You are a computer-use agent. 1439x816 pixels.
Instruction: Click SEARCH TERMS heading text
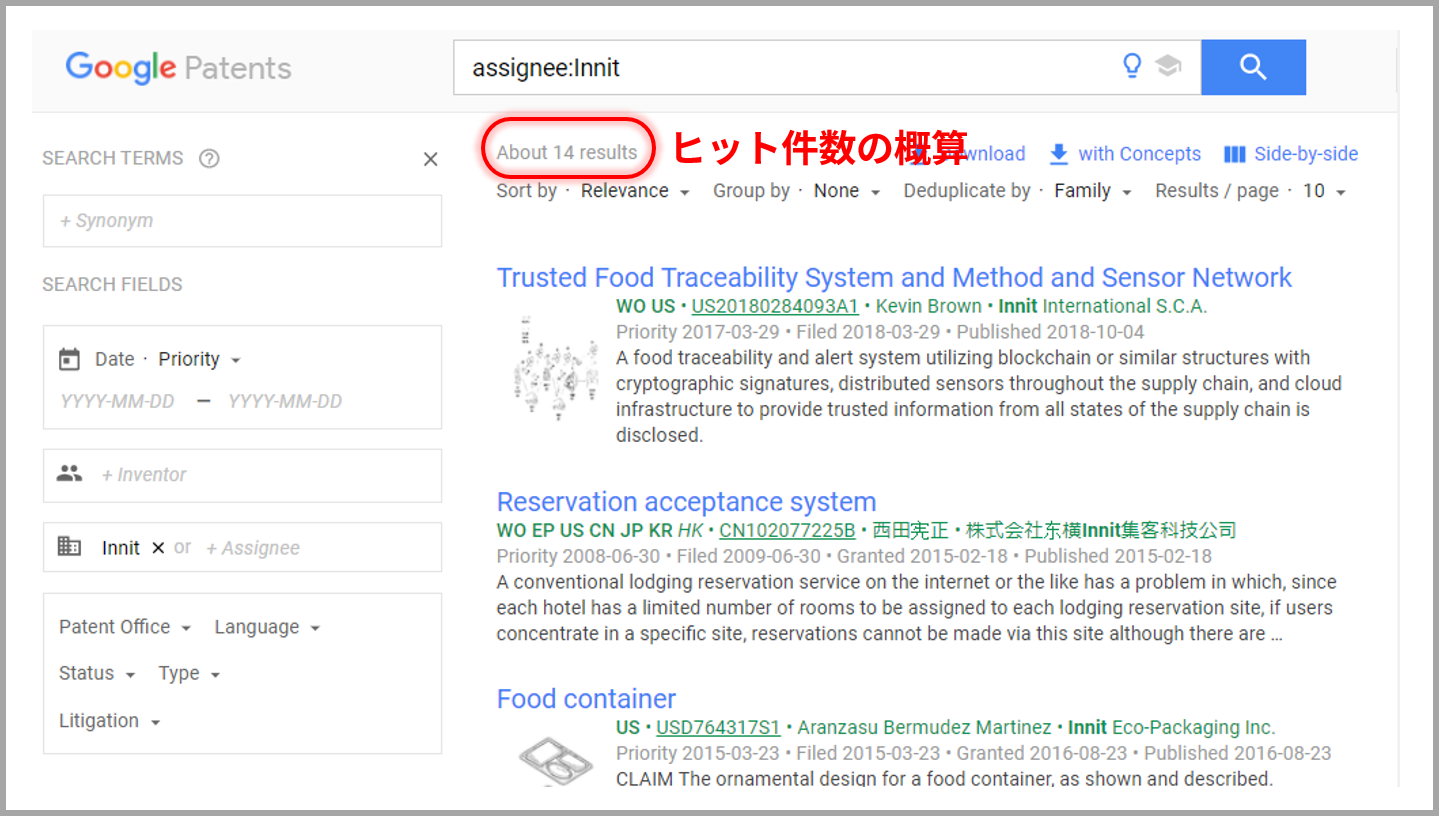point(113,158)
